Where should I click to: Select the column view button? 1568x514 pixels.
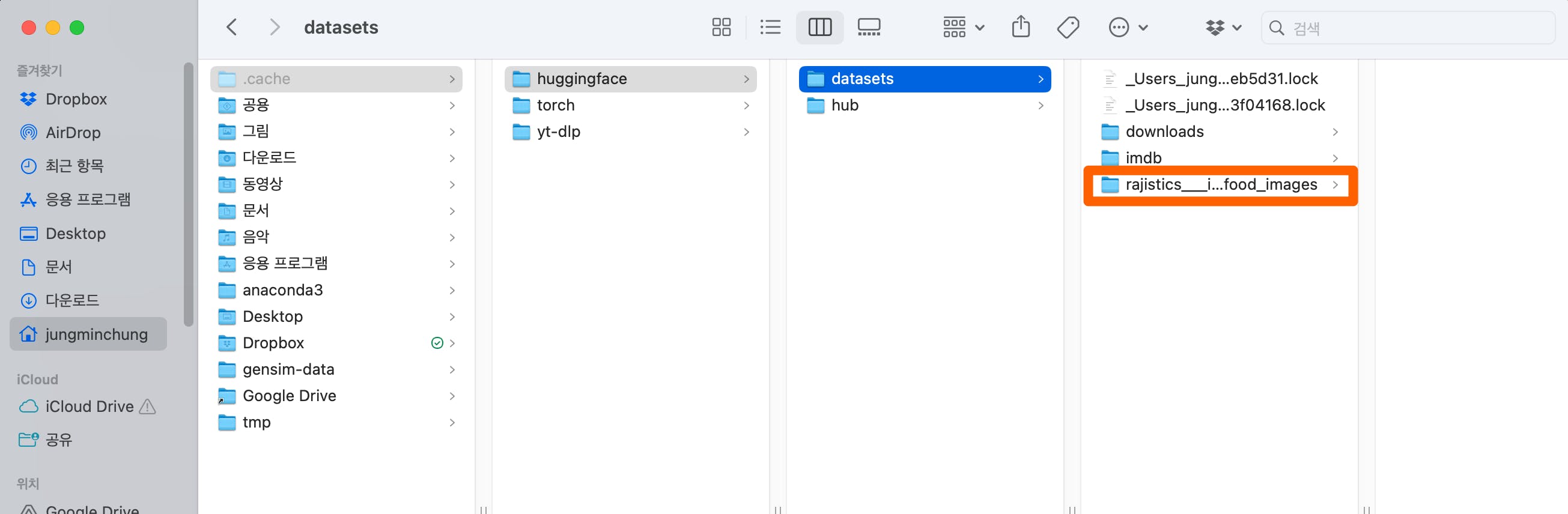pyautogui.click(x=819, y=28)
